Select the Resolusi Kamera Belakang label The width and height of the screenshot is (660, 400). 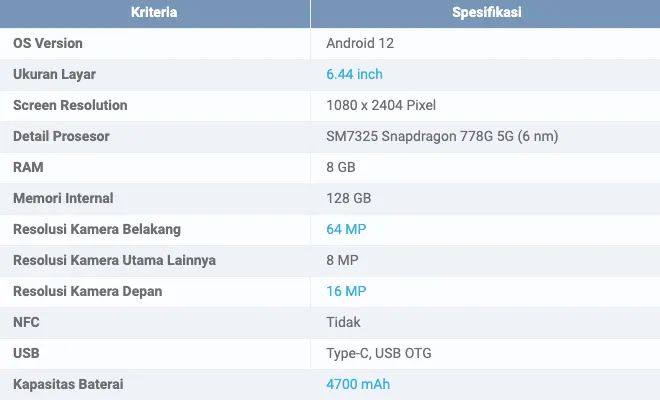[x=97, y=229]
